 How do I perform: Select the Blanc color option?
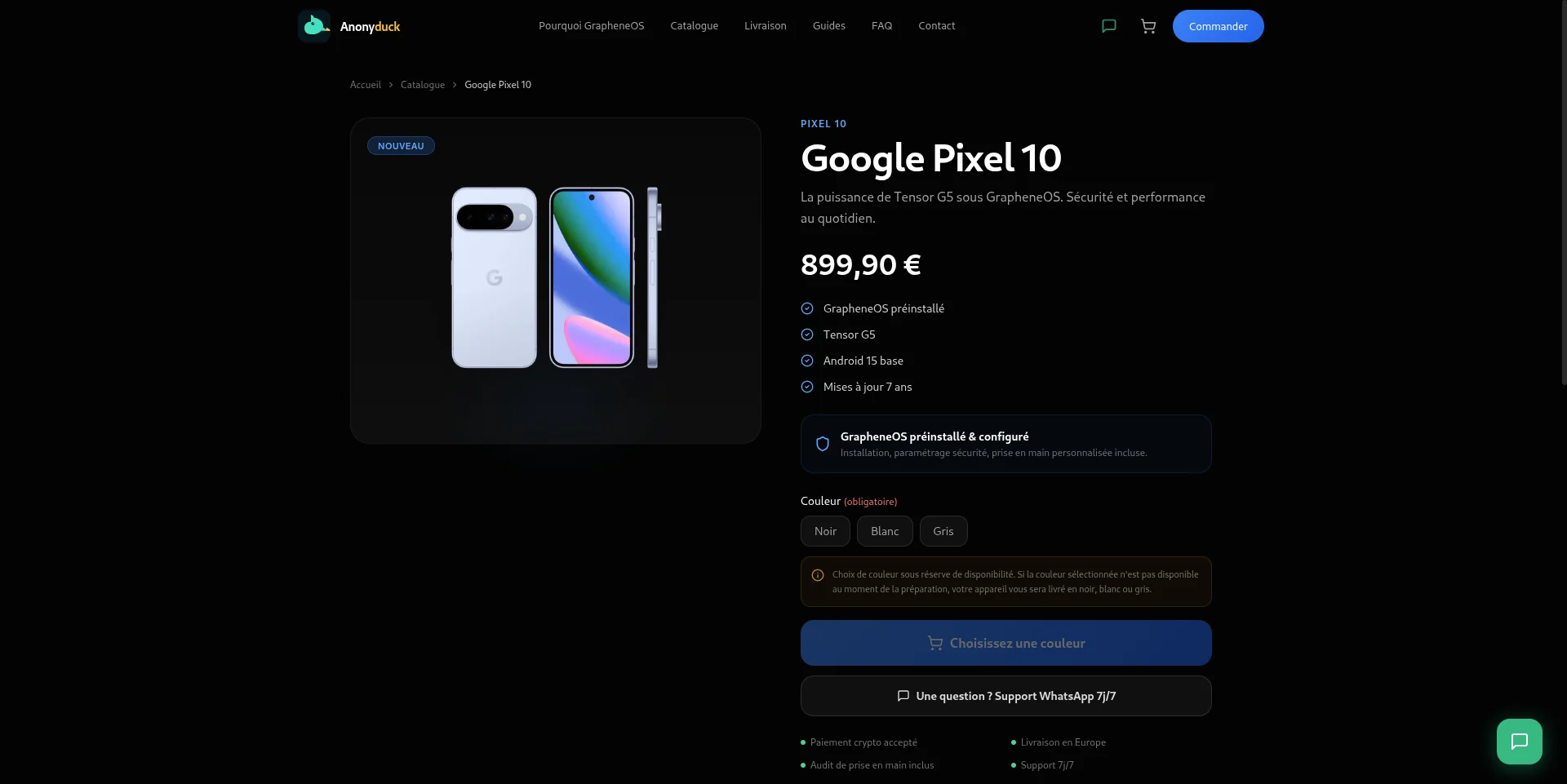tap(885, 531)
